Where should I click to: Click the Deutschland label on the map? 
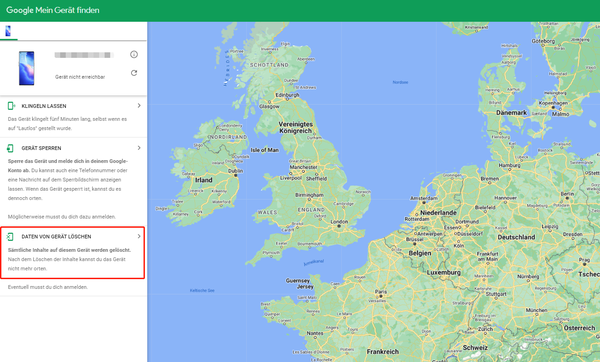(516, 237)
